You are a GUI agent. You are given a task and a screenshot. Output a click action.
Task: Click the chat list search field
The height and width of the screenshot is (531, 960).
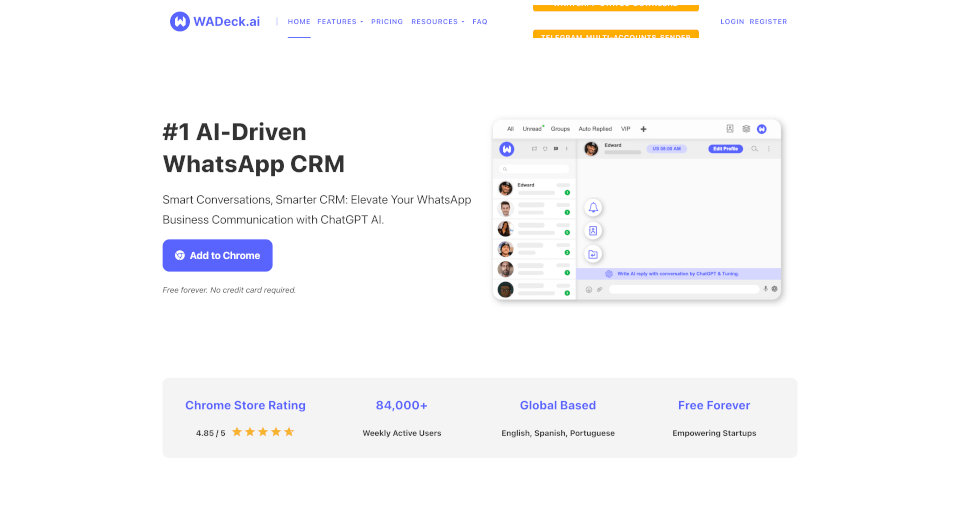tap(534, 169)
